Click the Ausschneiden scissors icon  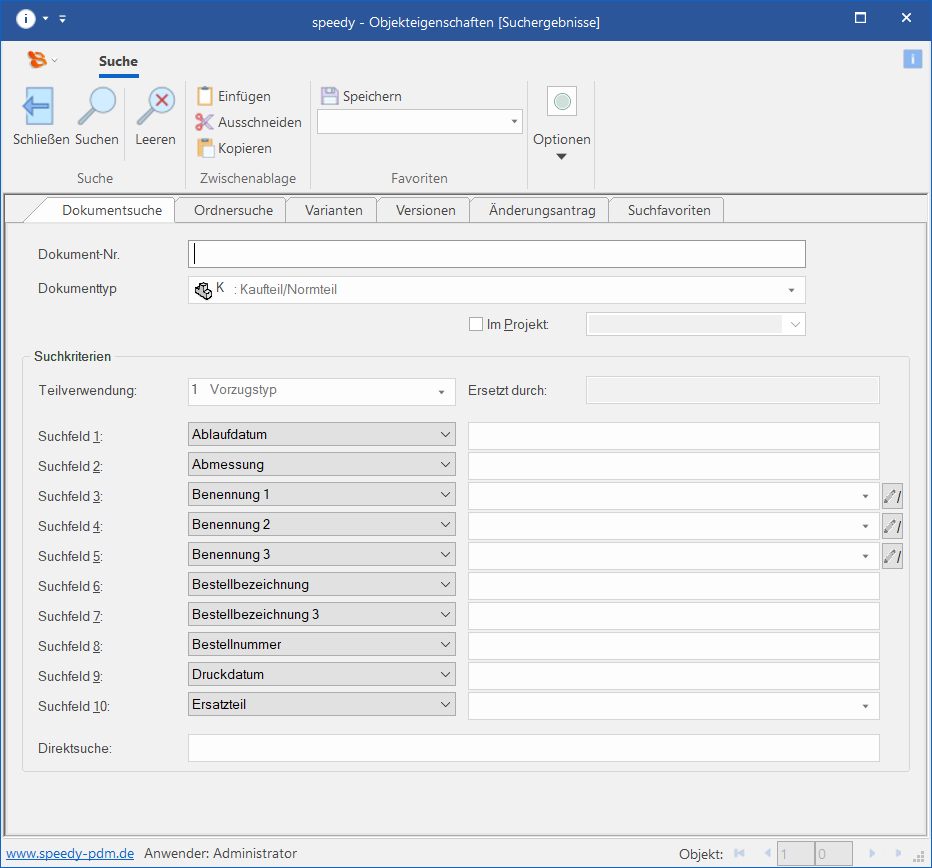point(205,122)
